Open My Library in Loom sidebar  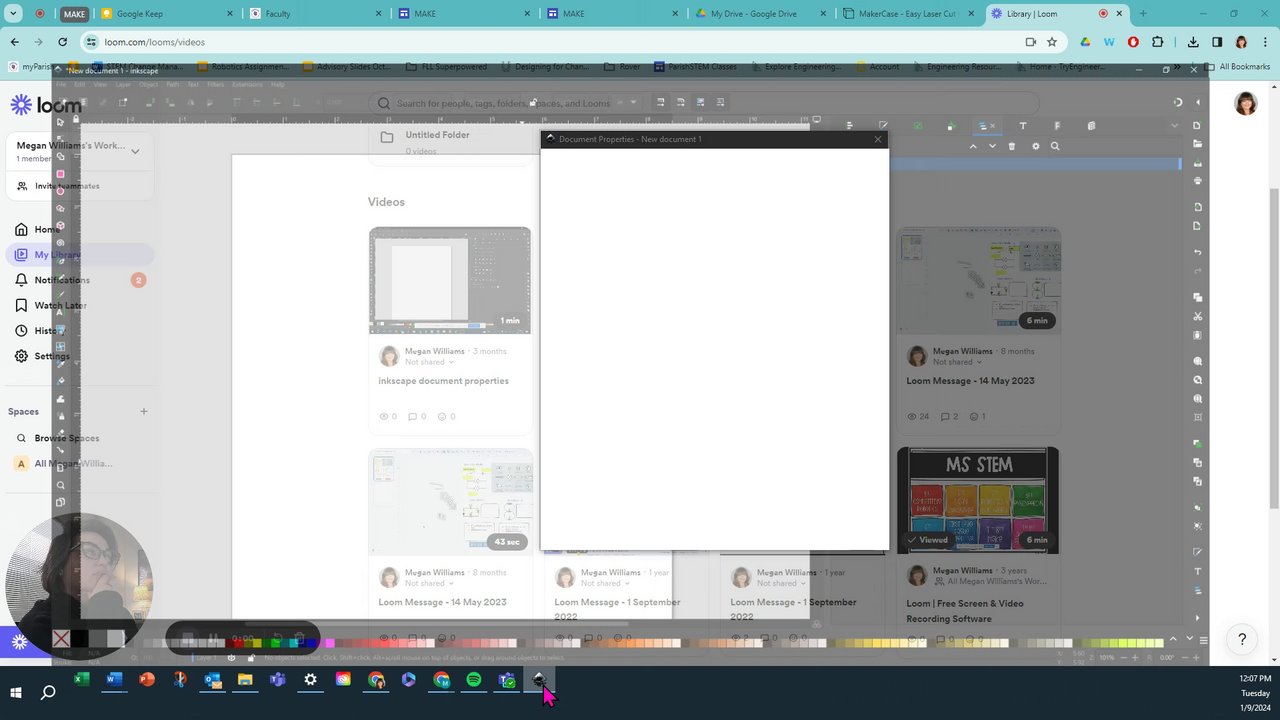tap(81, 255)
